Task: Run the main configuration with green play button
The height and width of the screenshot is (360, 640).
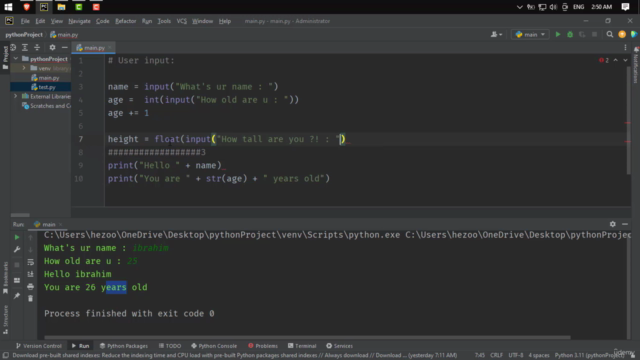Action: [x=558, y=35]
